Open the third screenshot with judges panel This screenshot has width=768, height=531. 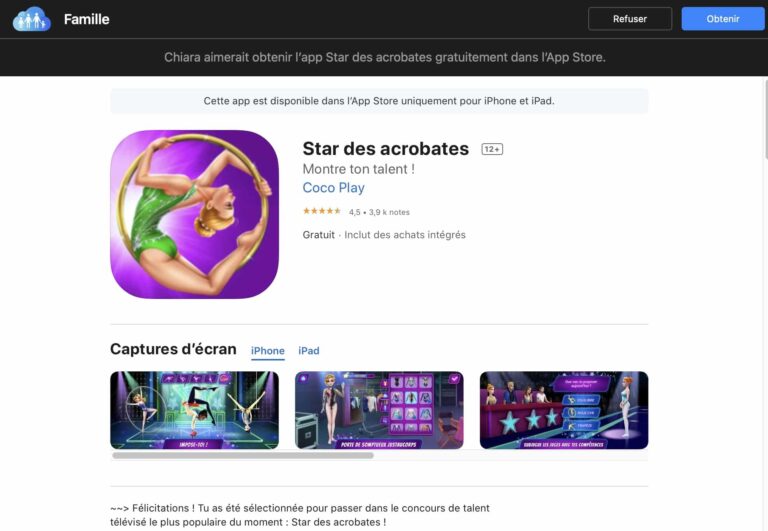(564, 410)
